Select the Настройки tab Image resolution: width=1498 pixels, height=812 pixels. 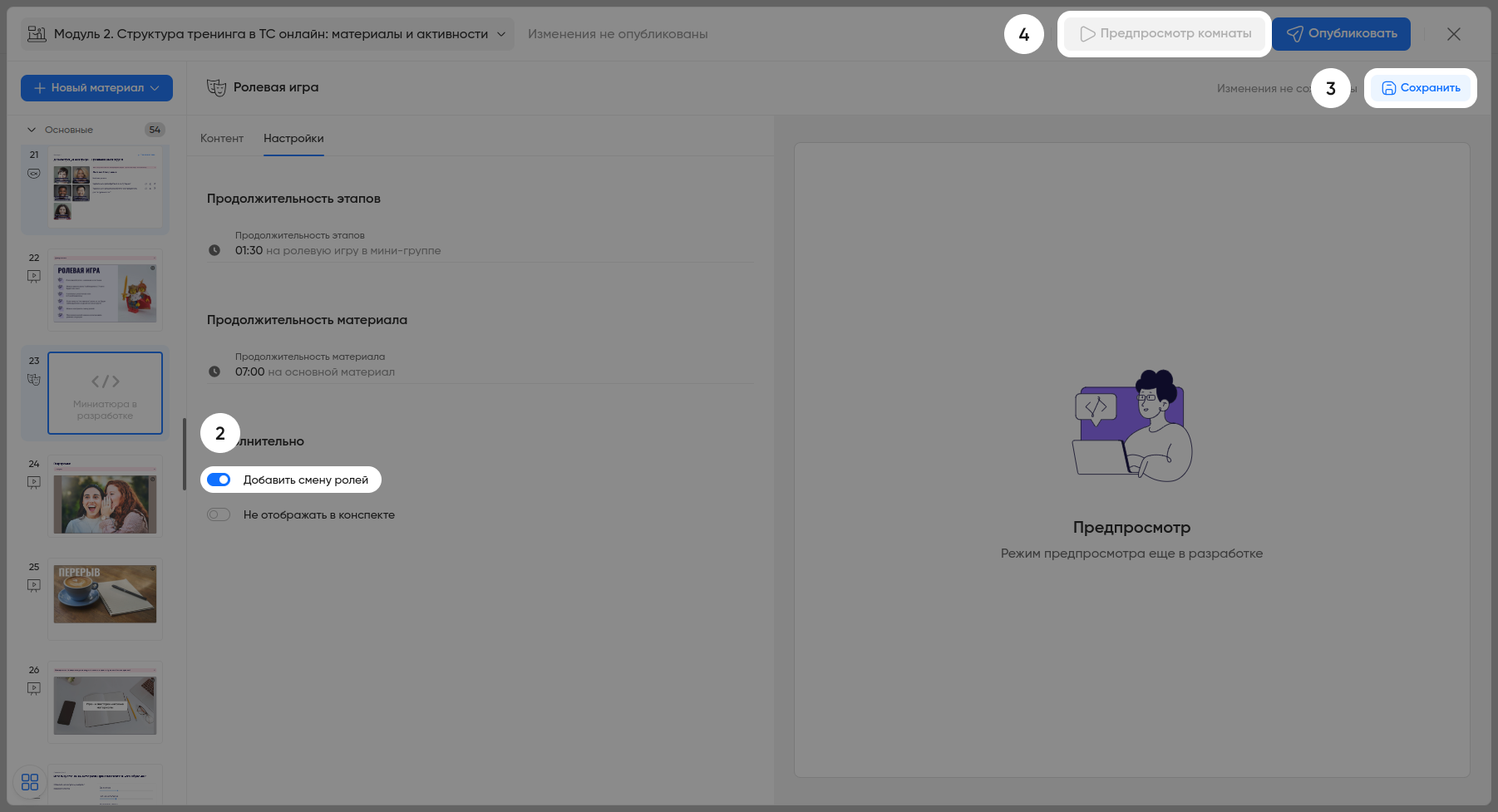[x=293, y=138]
